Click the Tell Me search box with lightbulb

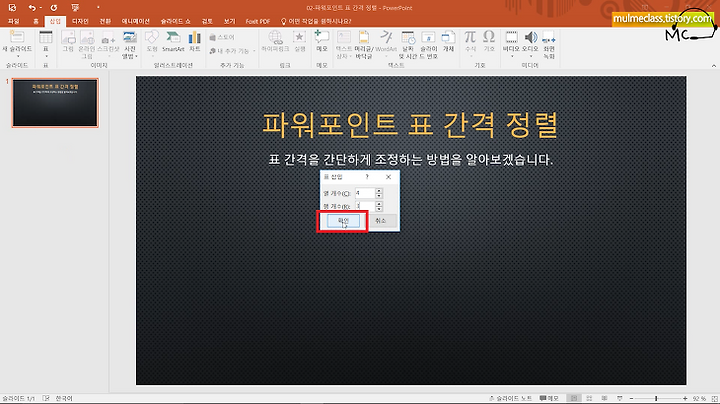tap(316, 21)
